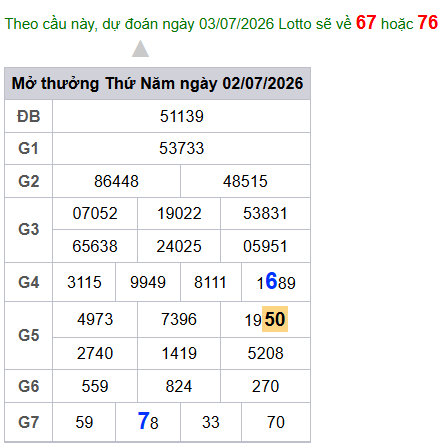The image size is (442, 446).
Task: Click the G5 row label
Action: [x=29, y=335]
